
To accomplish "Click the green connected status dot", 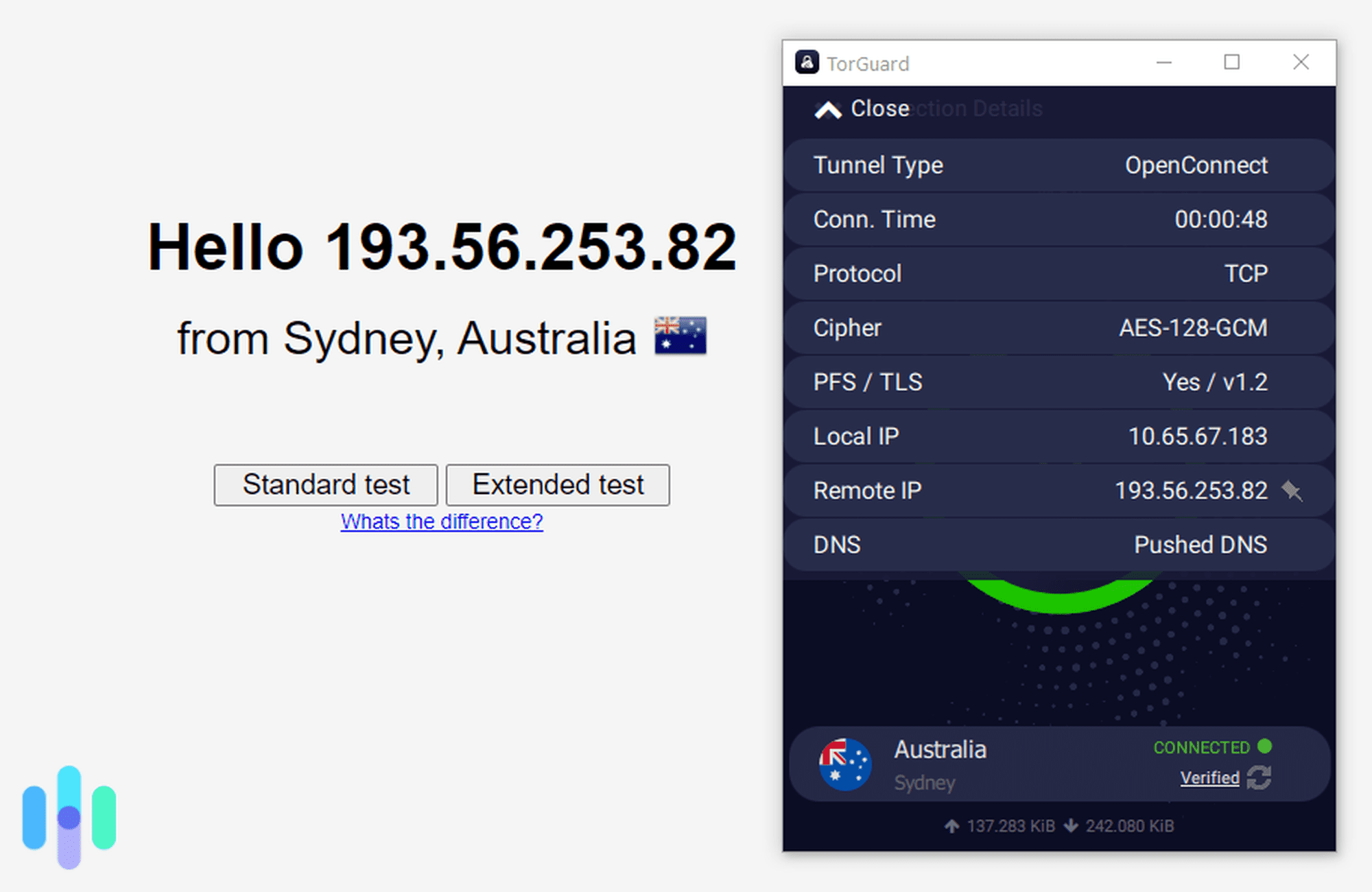I will point(1266,747).
